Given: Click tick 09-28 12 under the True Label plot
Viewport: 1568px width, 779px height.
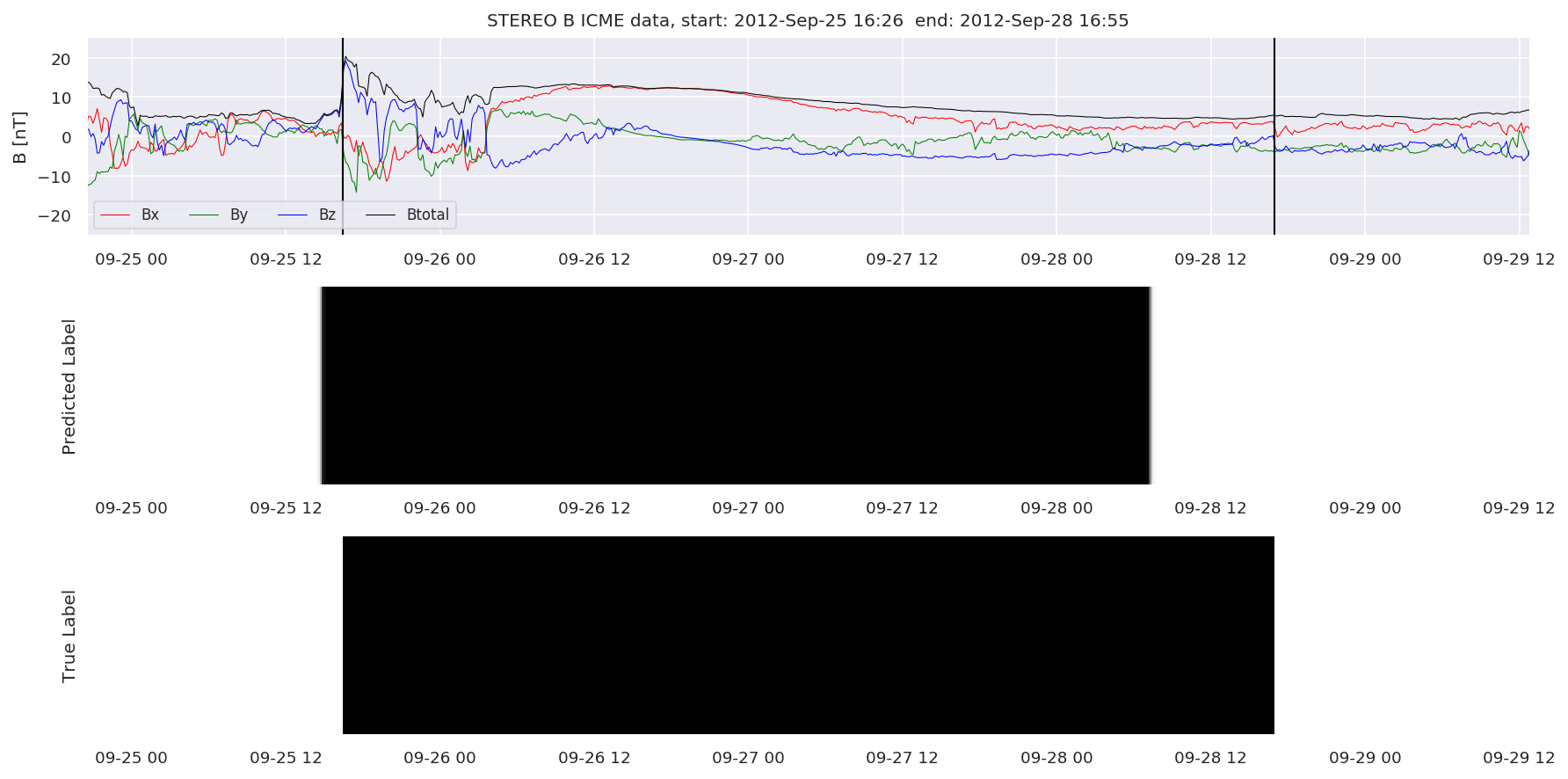Looking at the screenshot, I should click(x=1211, y=758).
